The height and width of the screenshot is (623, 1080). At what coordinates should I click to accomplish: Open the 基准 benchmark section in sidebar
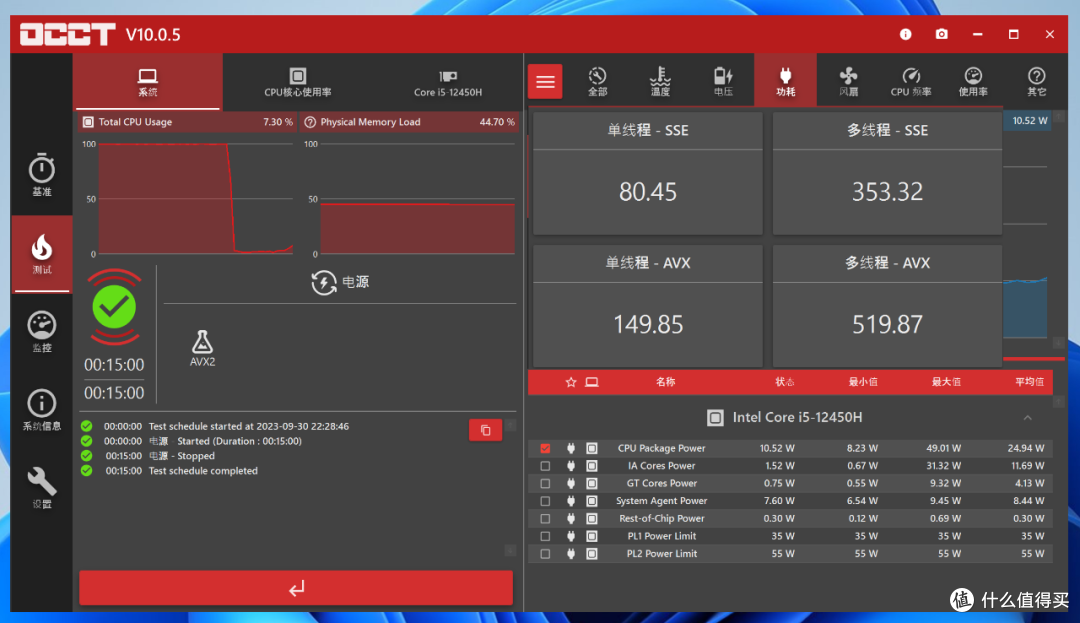41,176
